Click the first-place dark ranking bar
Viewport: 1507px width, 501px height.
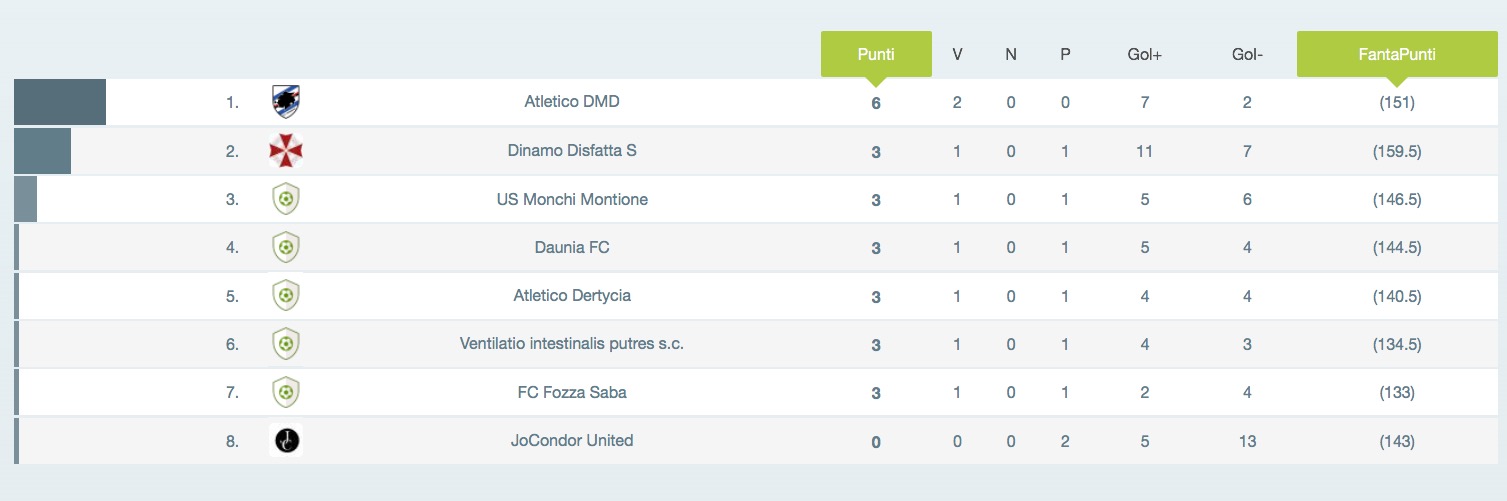[60, 102]
